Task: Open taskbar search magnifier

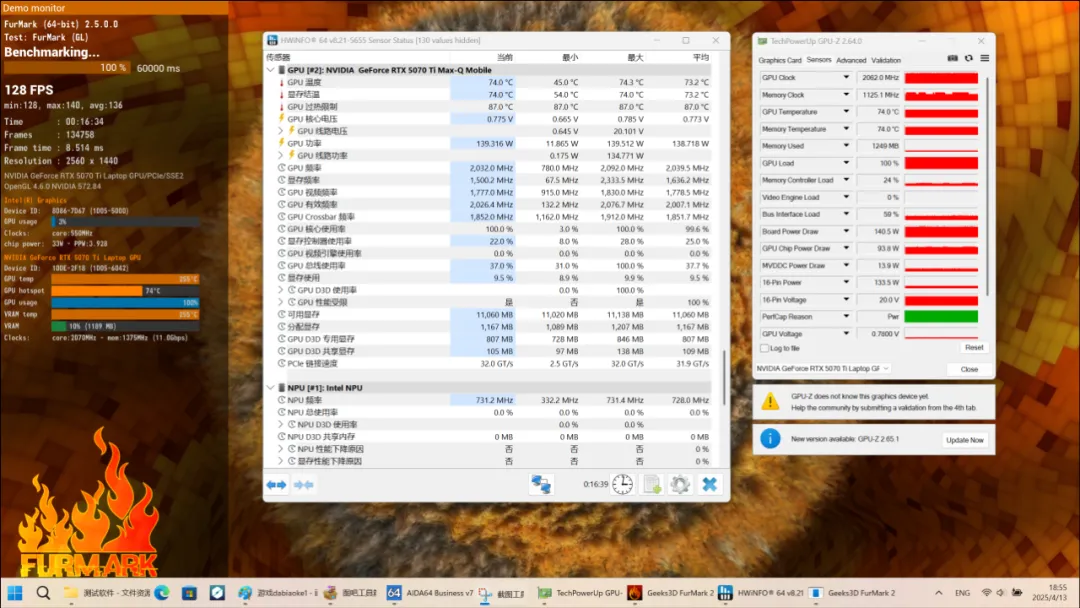Action: [43, 593]
